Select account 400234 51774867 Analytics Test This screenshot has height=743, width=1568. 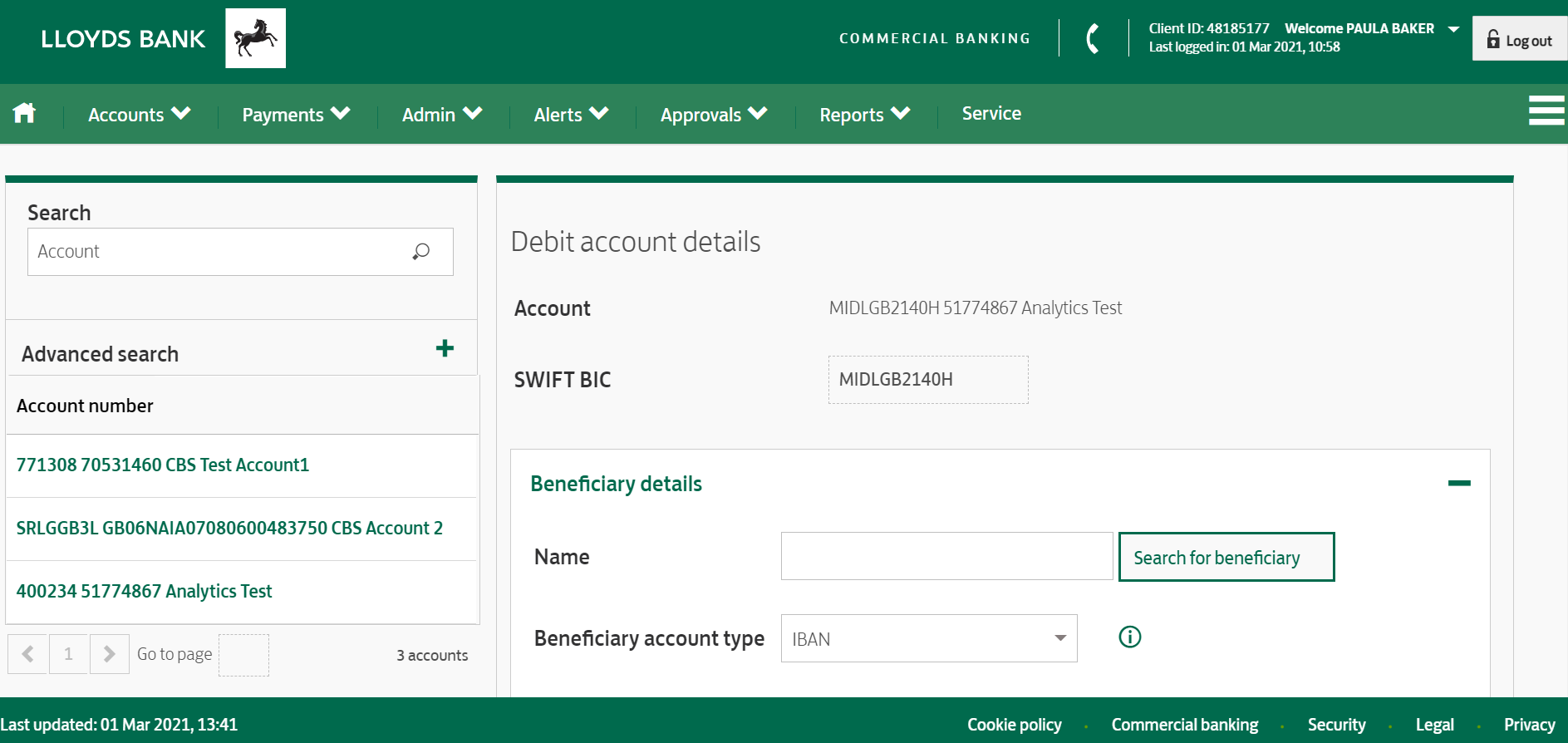pos(145,591)
